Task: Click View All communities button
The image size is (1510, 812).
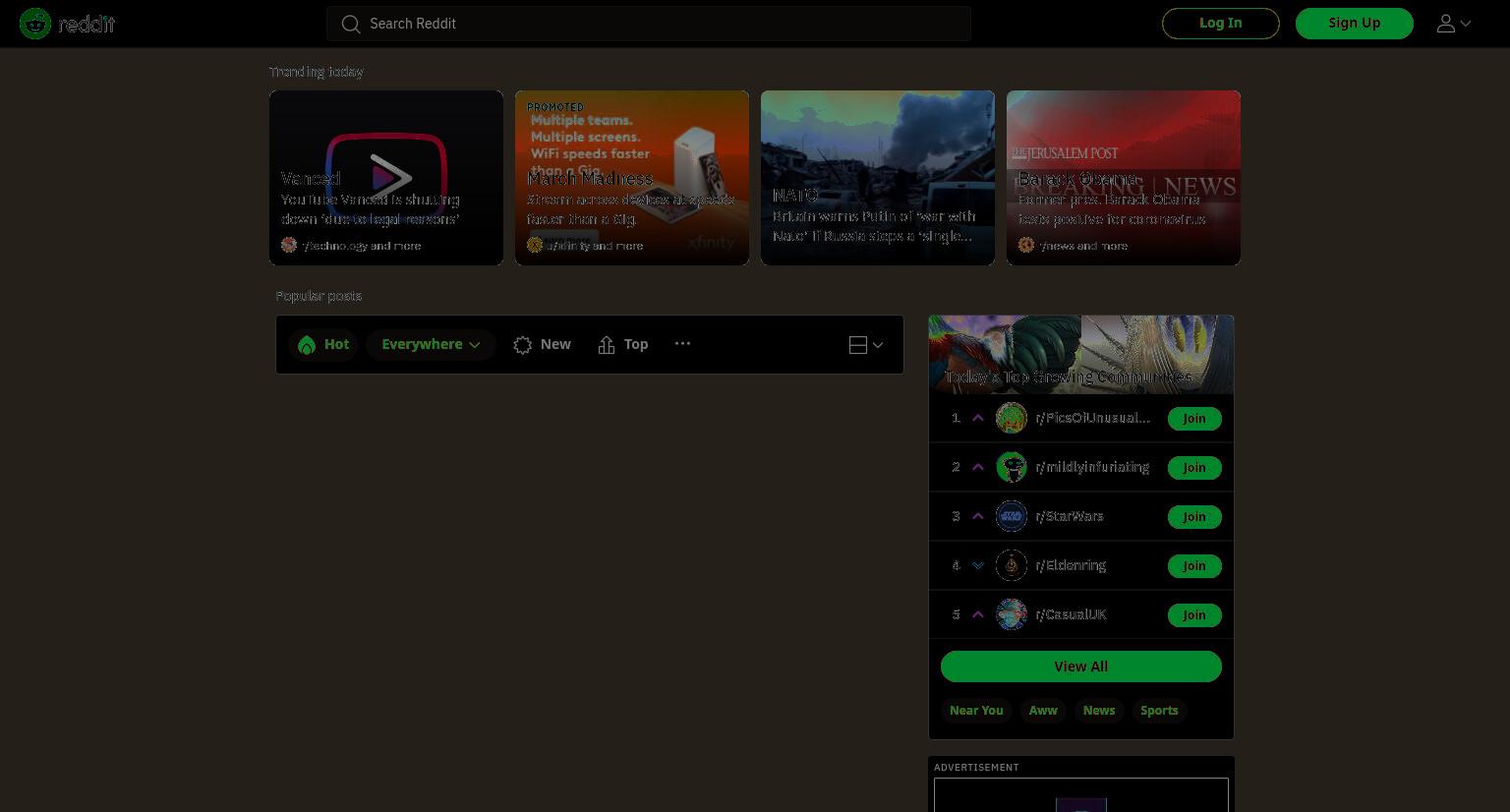Action: point(1081,667)
